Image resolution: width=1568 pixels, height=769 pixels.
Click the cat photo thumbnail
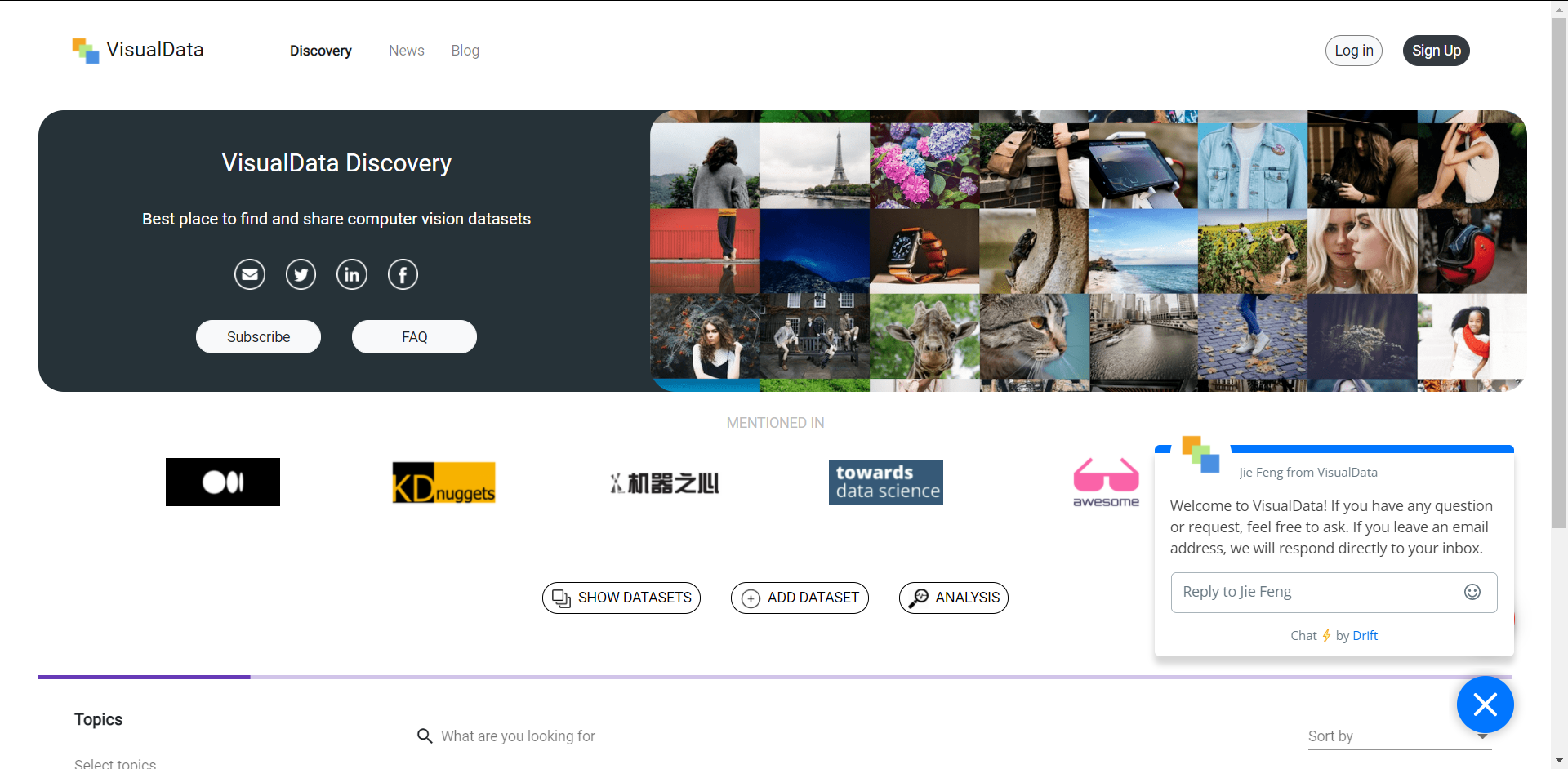click(1034, 336)
